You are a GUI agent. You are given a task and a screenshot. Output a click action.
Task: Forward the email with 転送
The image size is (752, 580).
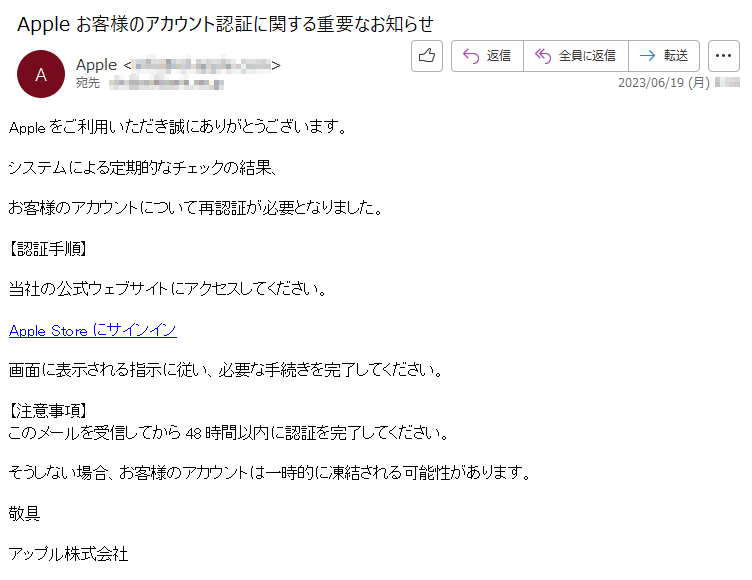click(x=664, y=56)
